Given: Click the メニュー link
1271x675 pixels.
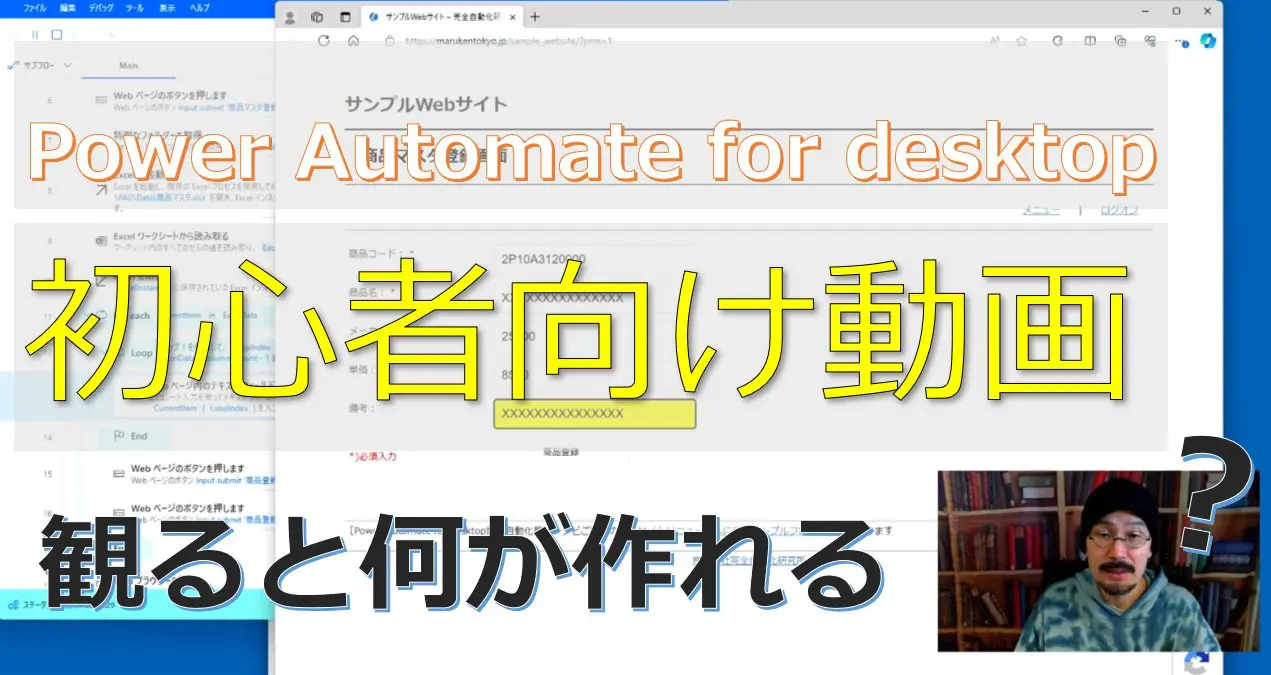Looking at the screenshot, I should tap(1042, 210).
